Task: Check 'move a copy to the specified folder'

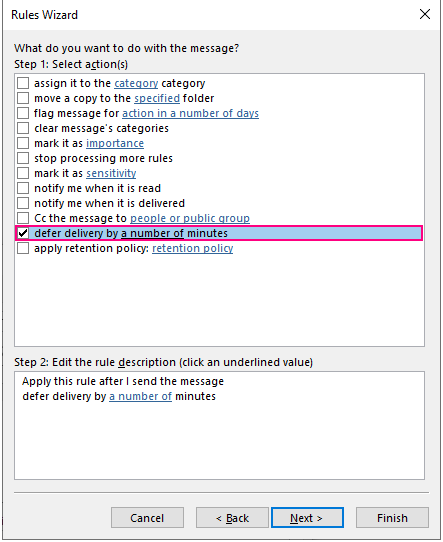Action: coord(23,98)
